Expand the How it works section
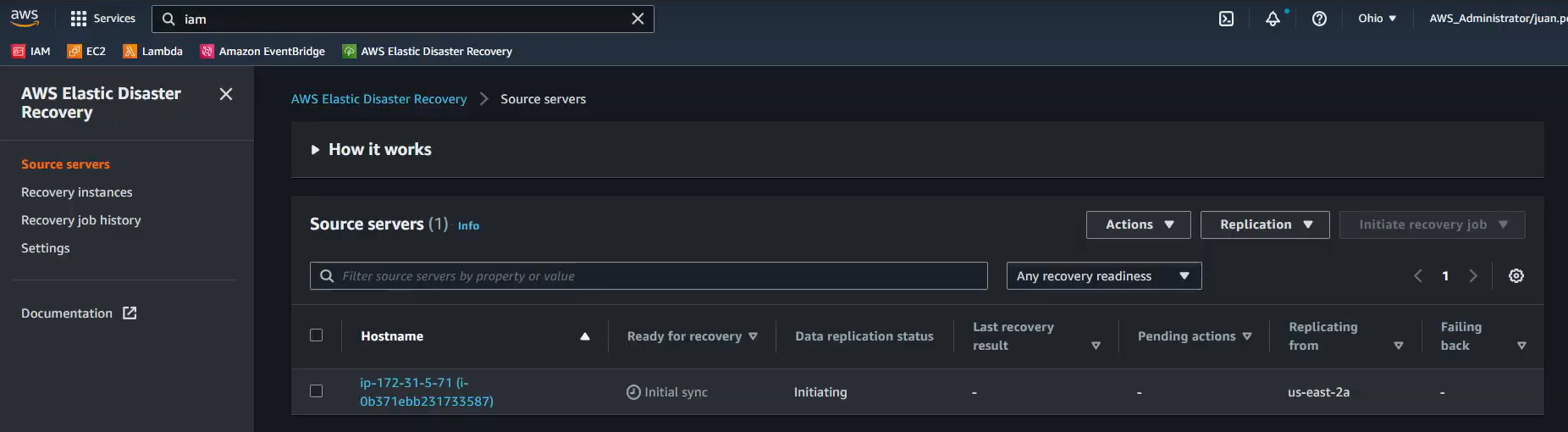The height and width of the screenshot is (432, 1568). point(372,150)
